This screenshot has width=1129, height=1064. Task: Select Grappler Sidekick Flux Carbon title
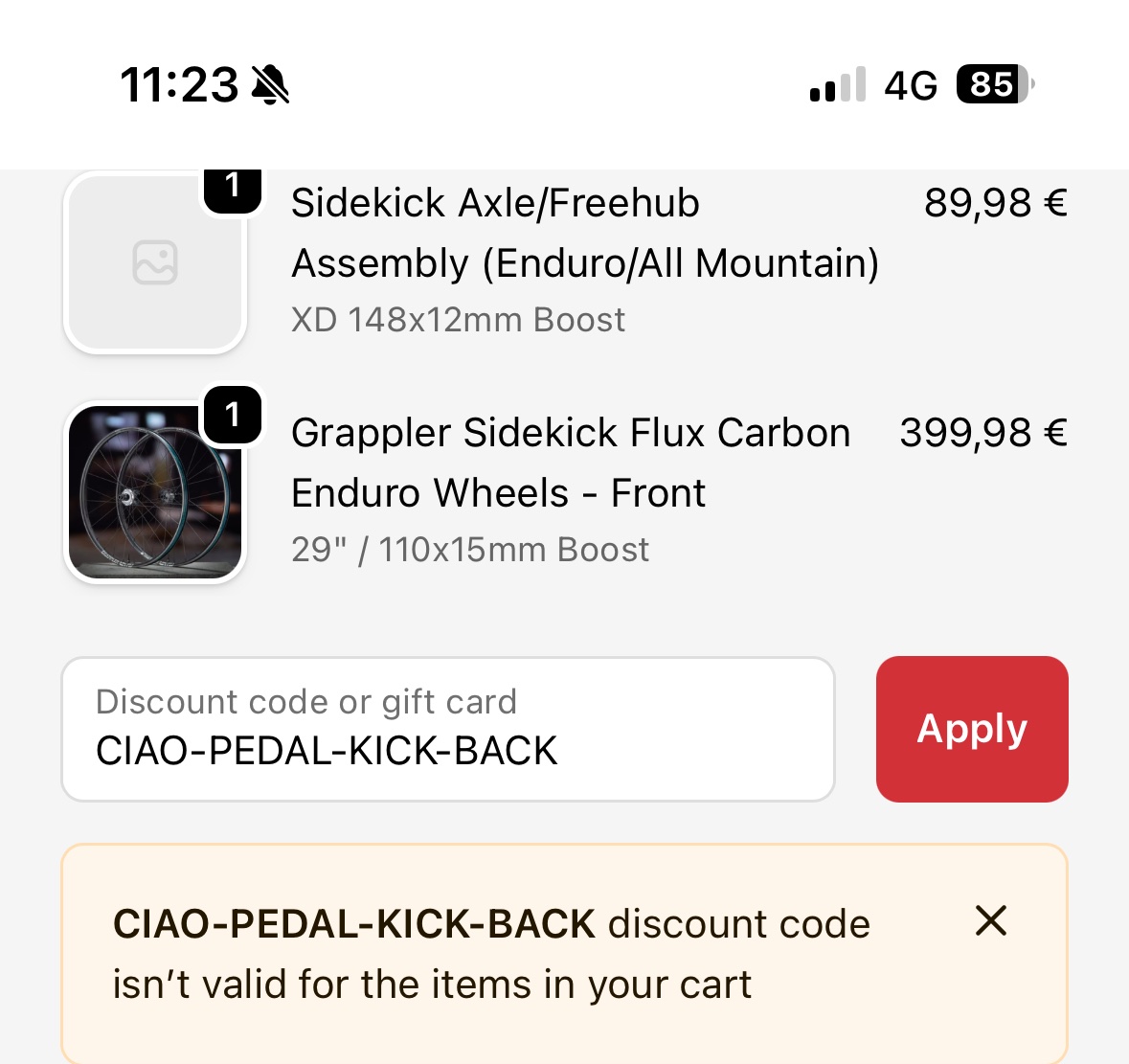tap(570, 463)
